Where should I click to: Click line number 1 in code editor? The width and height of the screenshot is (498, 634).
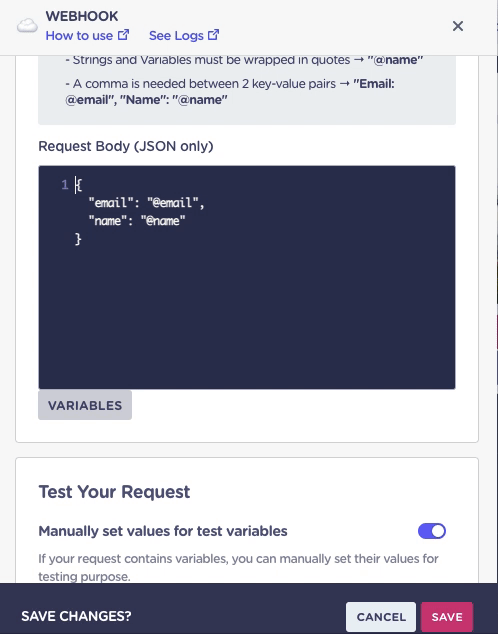(65, 185)
